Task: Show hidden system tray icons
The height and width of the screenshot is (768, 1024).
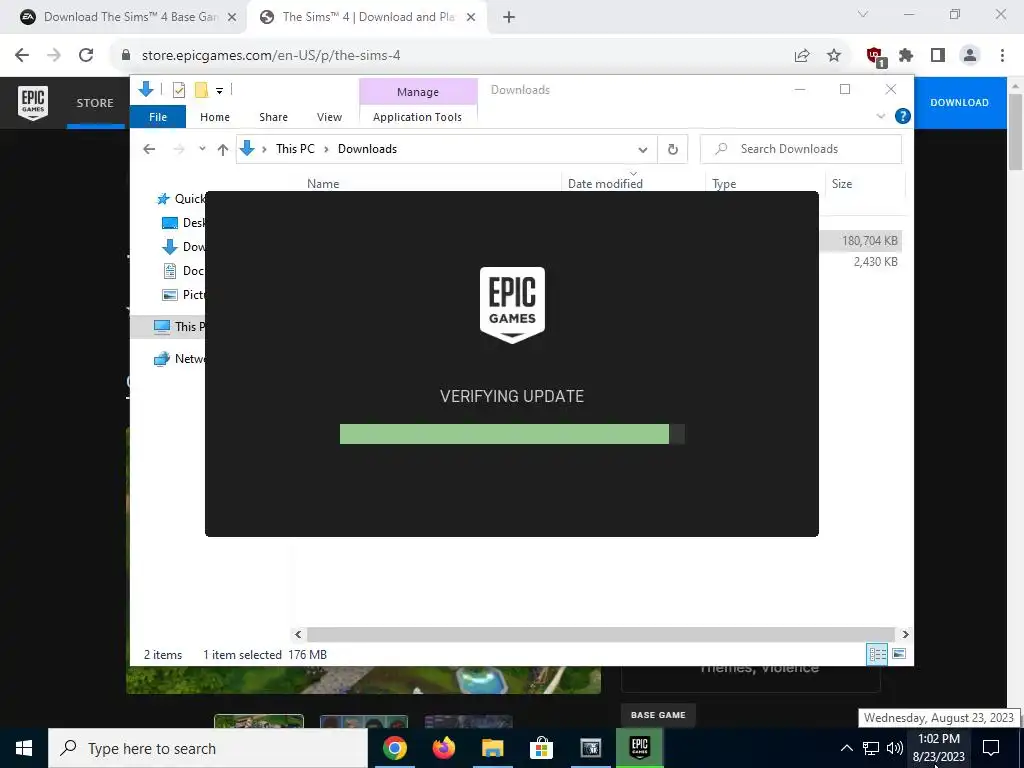Action: [846, 748]
